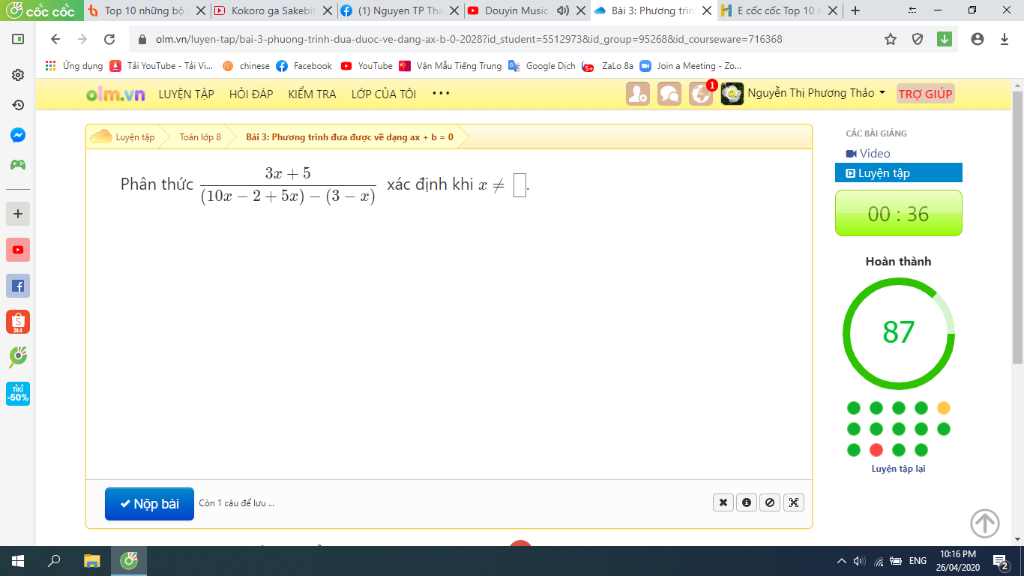The image size is (1024, 576).
Task: Expand the three-dots more menu
Action: pos(441,93)
